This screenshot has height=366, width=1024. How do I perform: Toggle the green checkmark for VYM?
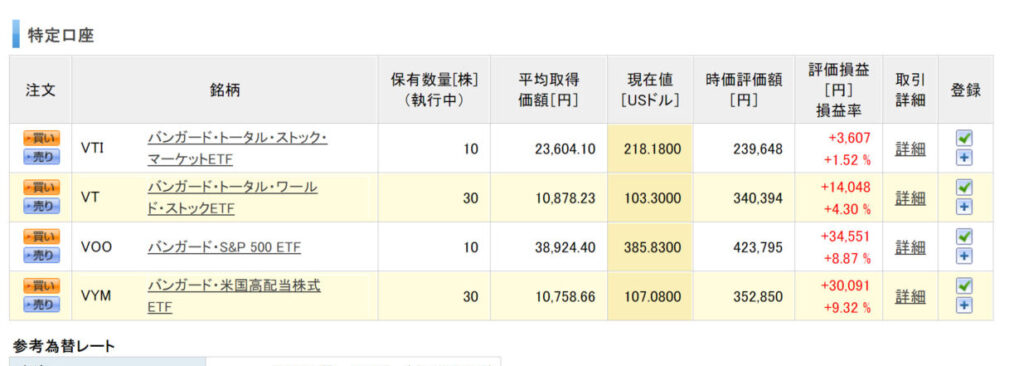(x=964, y=286)
